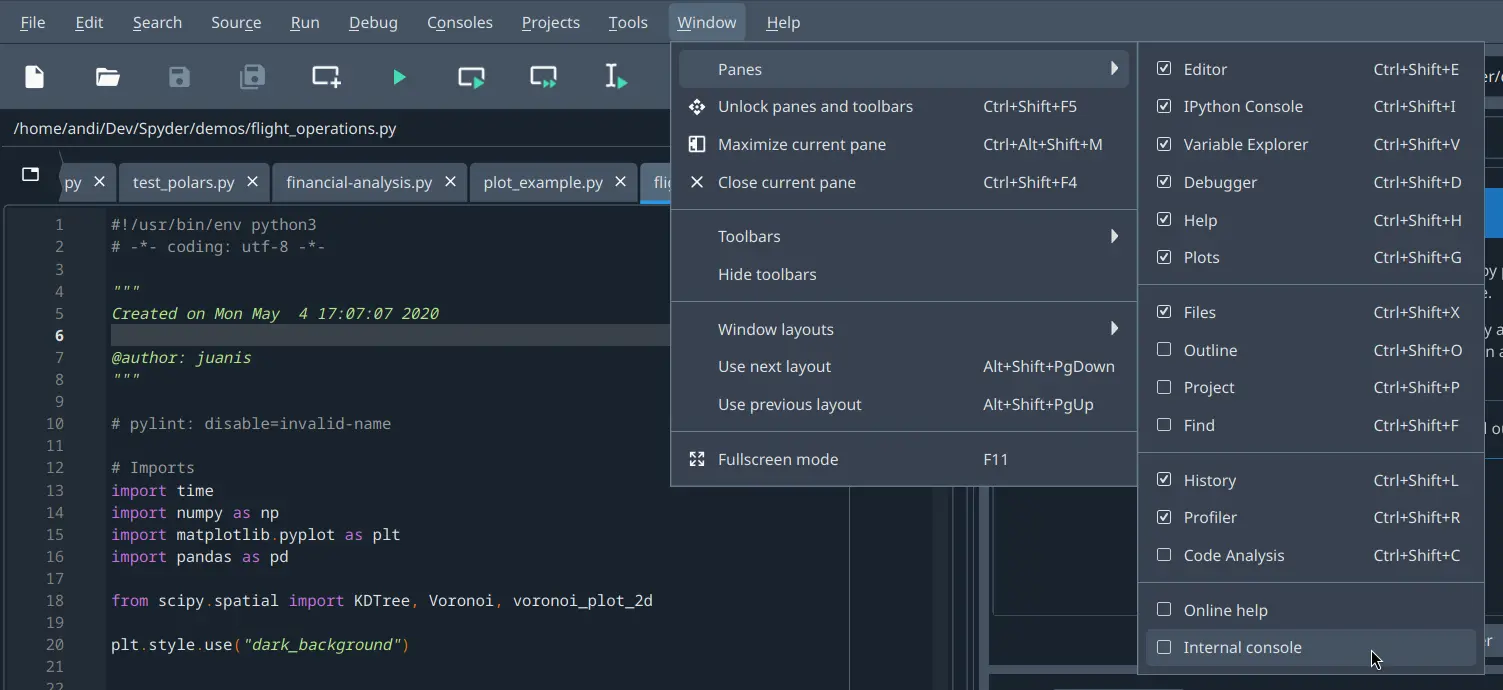Choose Maximize current pane
The width and height of the screenshot is (1503, 690).
903,145
